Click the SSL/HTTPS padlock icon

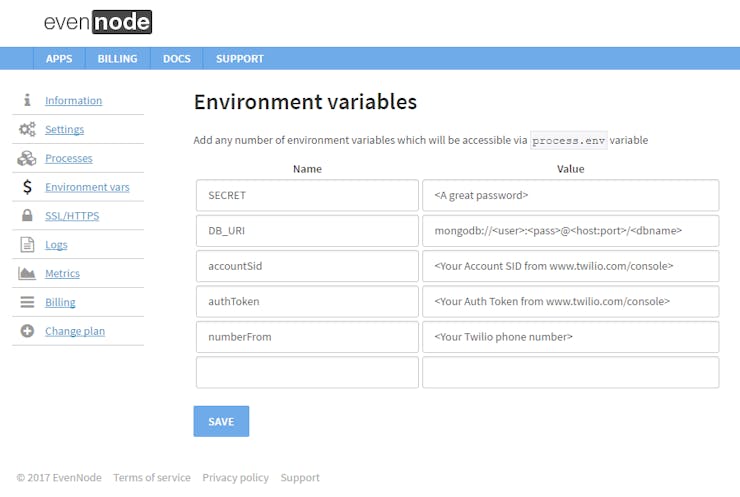click(x=27, y=216)
